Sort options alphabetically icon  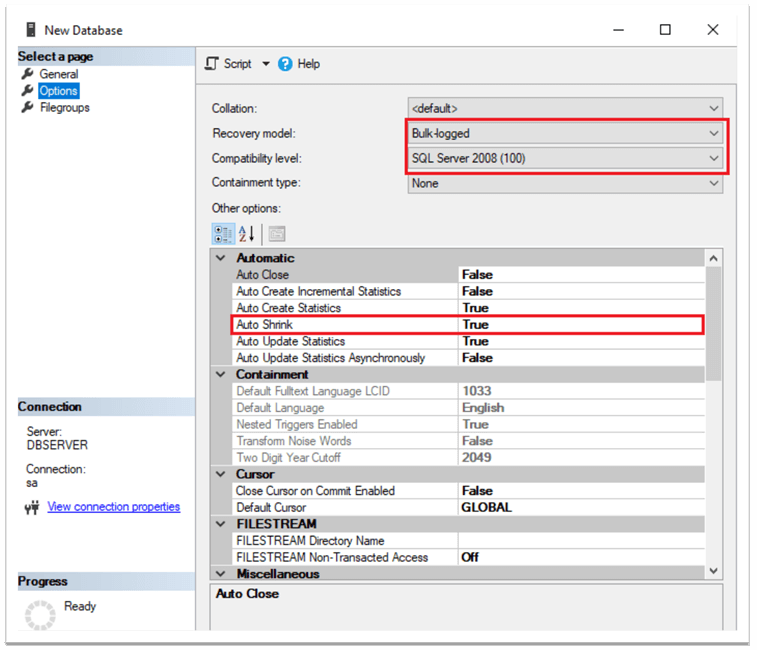coord(246,234)
